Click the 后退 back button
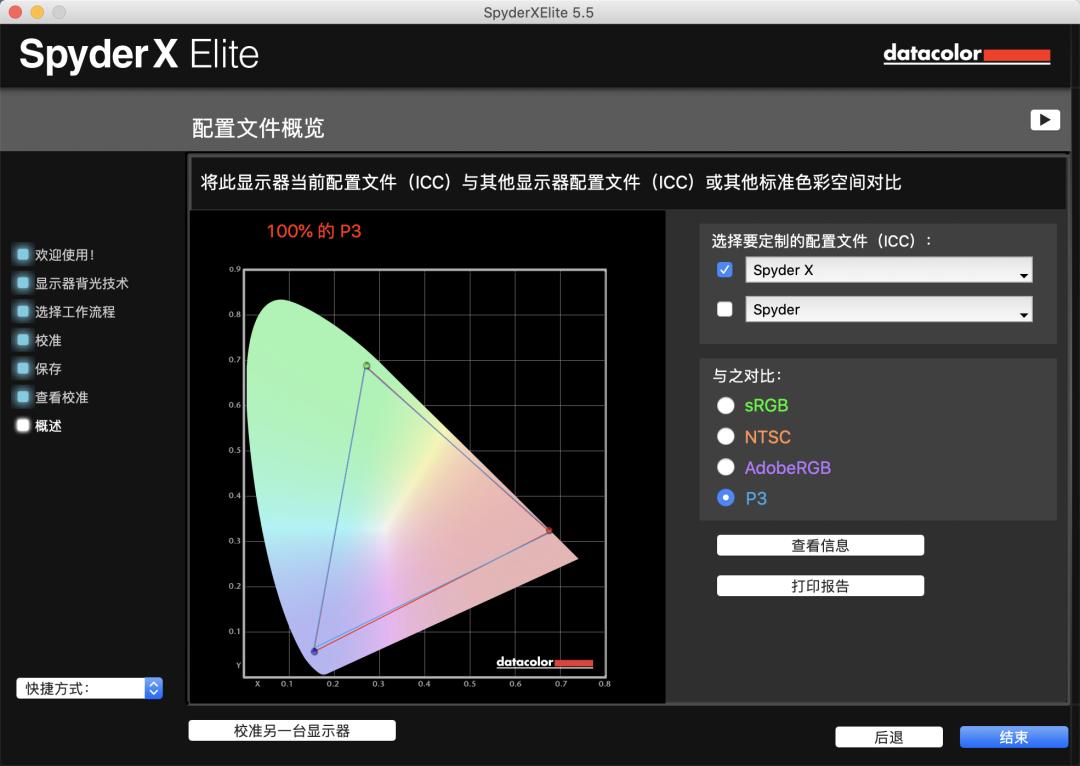This screenshot has height=766, width=1080. coord(889,737)
